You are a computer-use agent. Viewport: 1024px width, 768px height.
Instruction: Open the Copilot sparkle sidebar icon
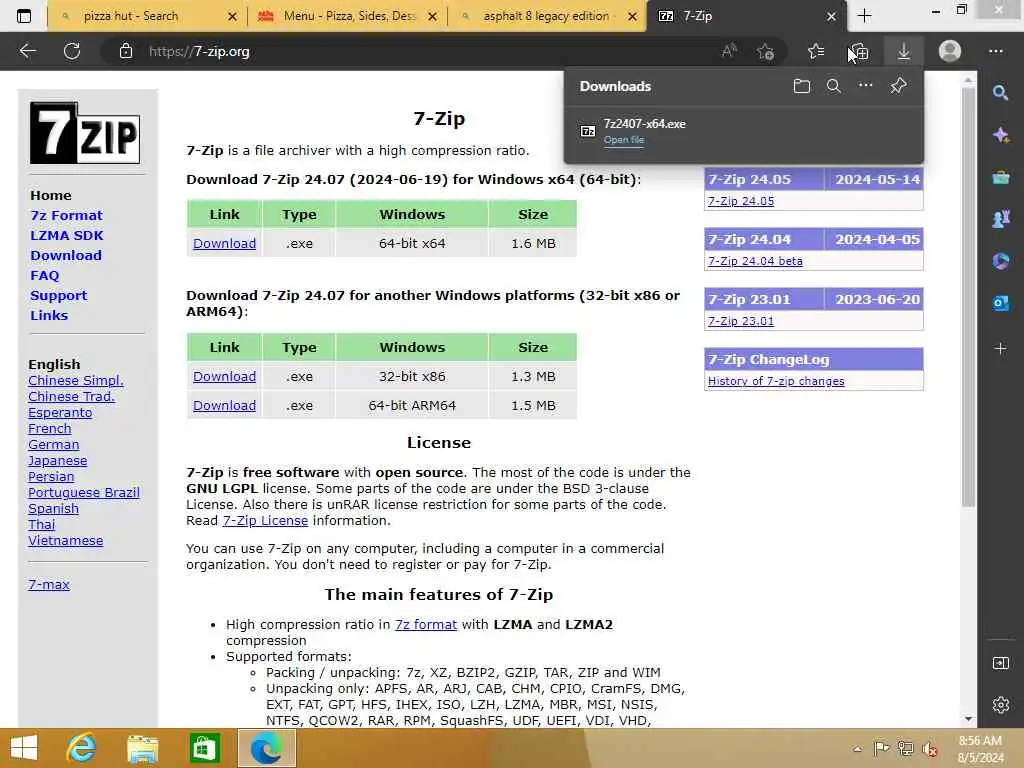click(x=1000, y=135)
